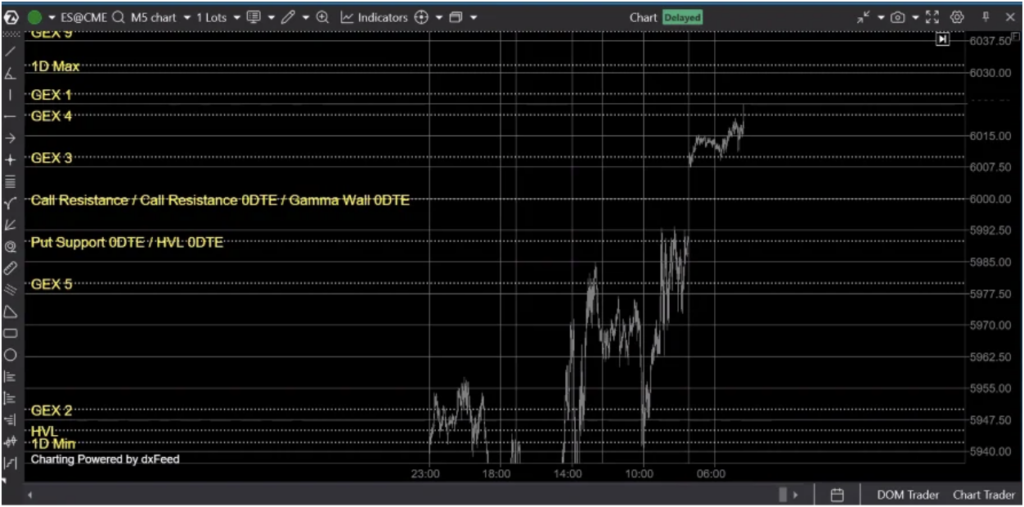Open the dropdown beside the window layout icon
Image resolution: width=1024 pixels, height=507 pixels.
(473, 18)
